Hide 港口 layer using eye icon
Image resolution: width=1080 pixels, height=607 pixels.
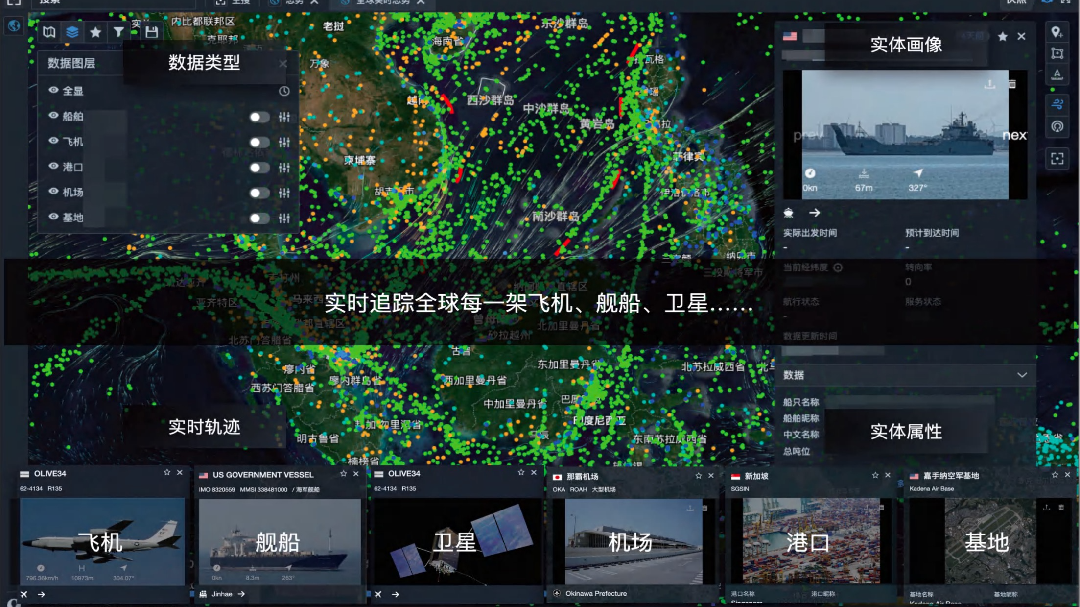point(53,167)
